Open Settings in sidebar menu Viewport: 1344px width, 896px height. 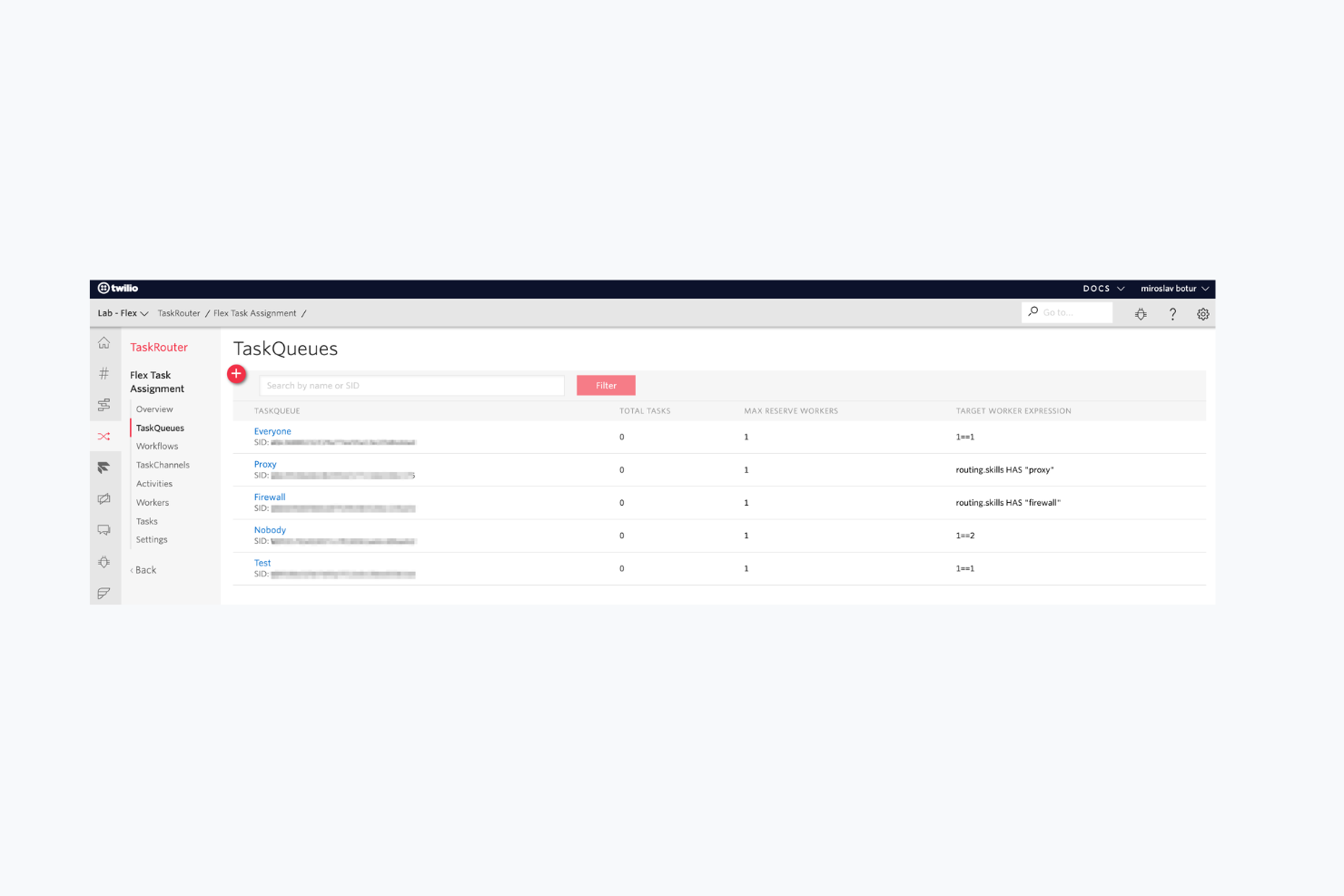pyautogui.click(x=152, y=539)
